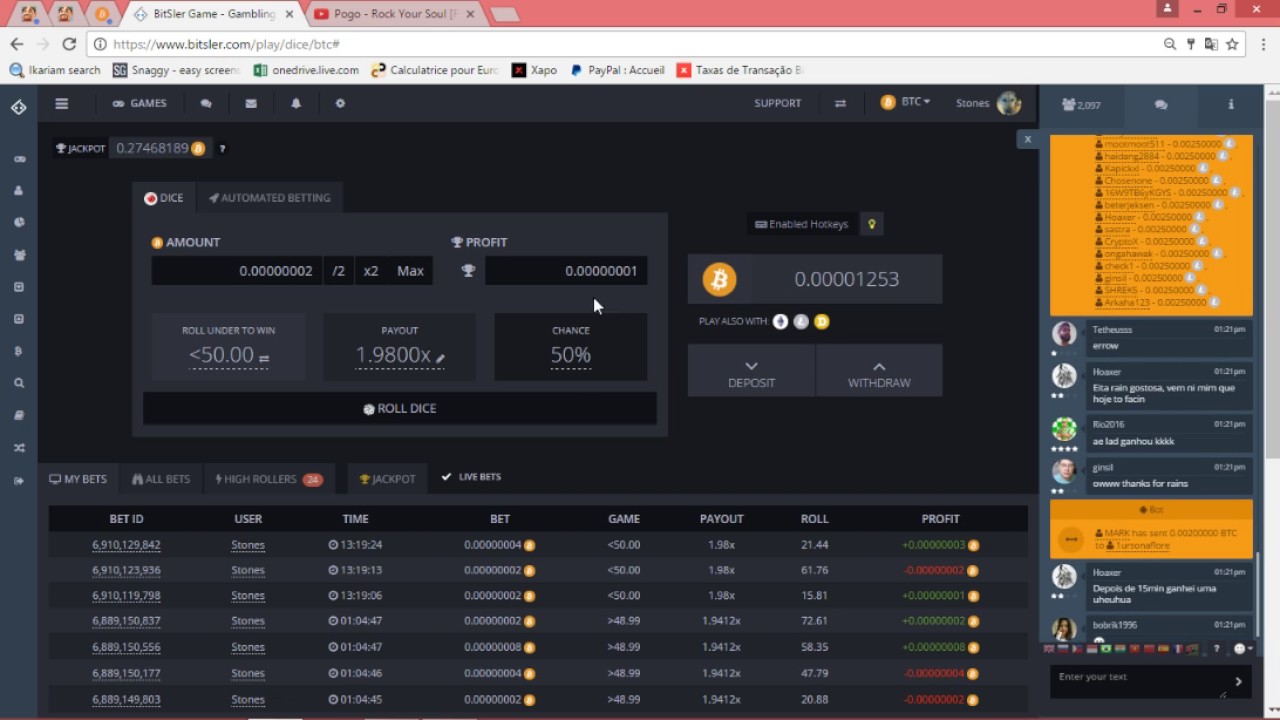Click the left sidebar shuffle arrows icon

click(19, 448)
